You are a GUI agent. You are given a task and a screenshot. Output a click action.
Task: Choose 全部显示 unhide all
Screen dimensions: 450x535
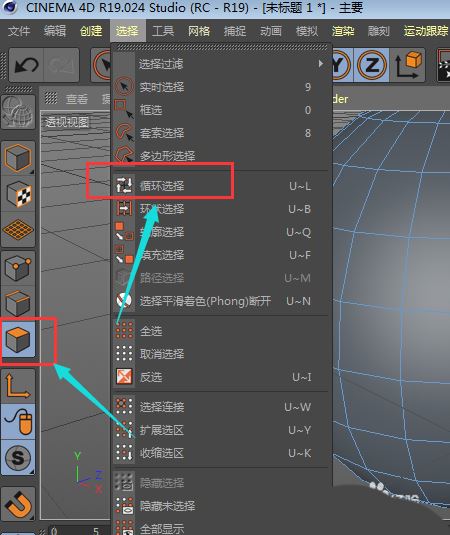click(221, 529)
